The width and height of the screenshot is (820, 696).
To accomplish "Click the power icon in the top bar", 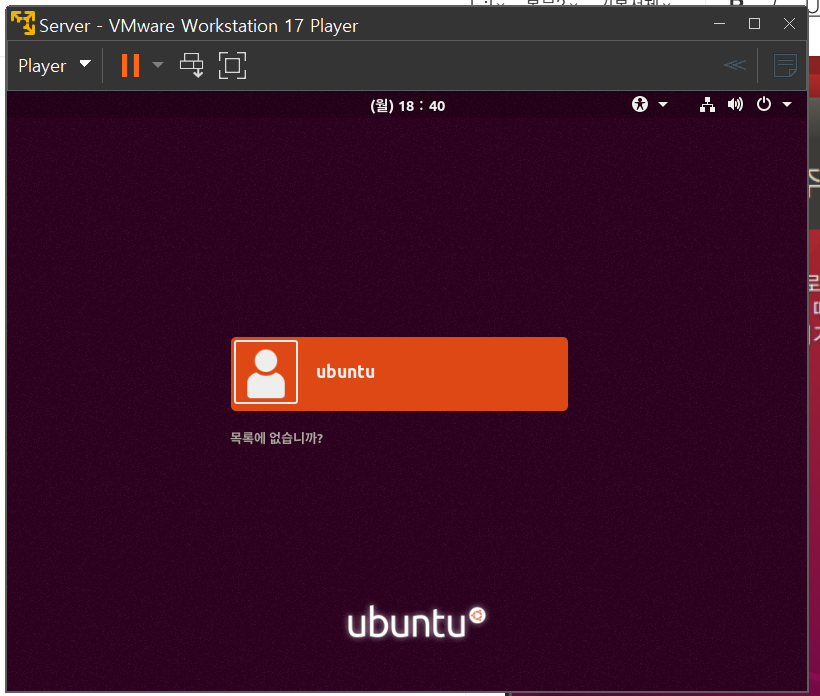I will point(764,104).
